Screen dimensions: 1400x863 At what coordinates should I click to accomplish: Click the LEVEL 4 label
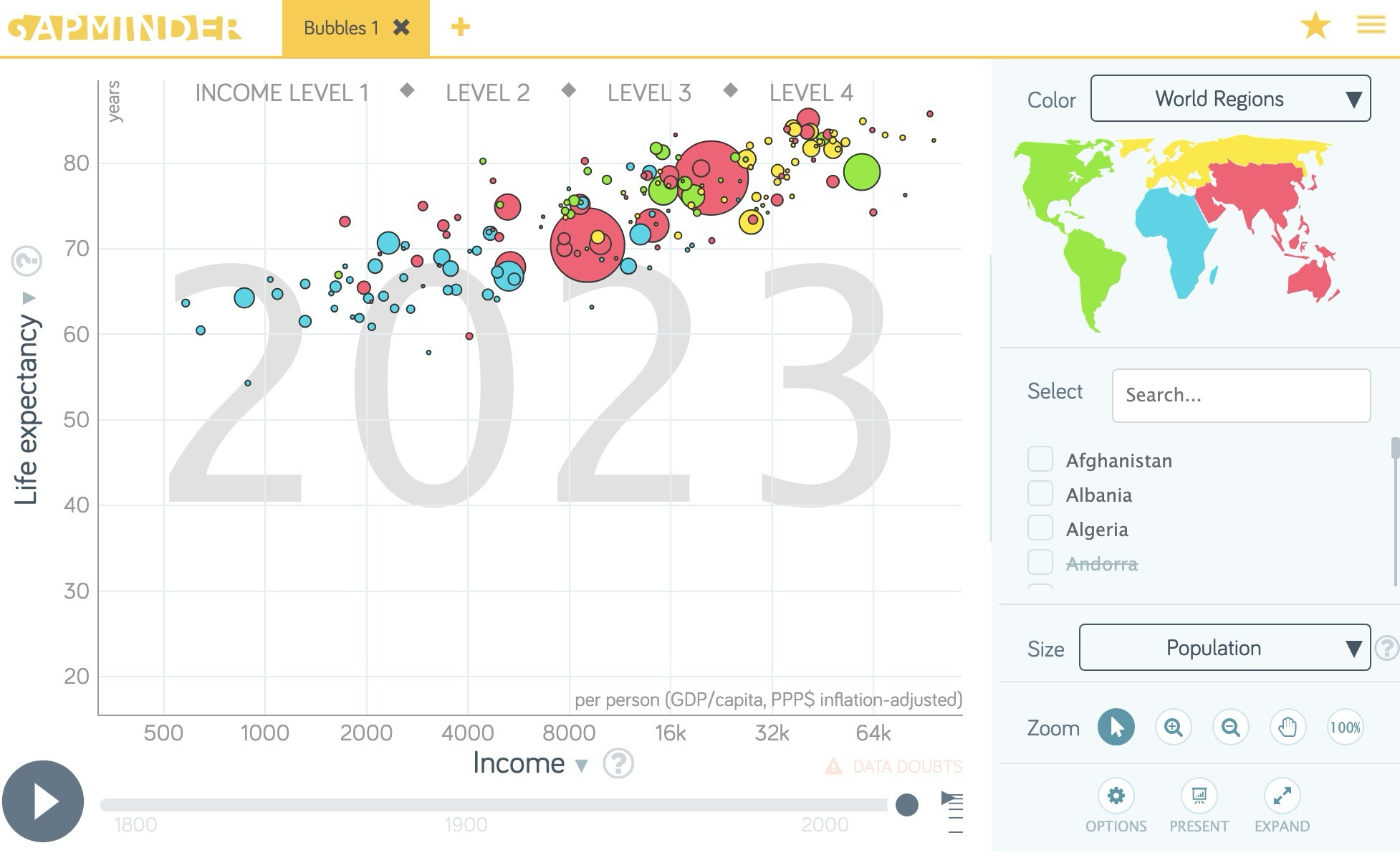pyautogui.click(x=811, y=92)
